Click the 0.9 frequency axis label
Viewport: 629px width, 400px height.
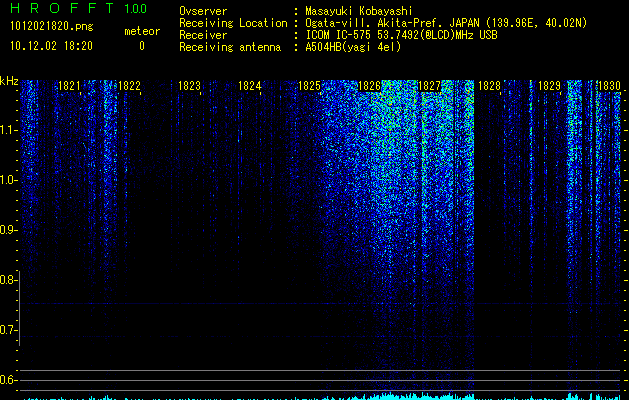tap(8, 230)
